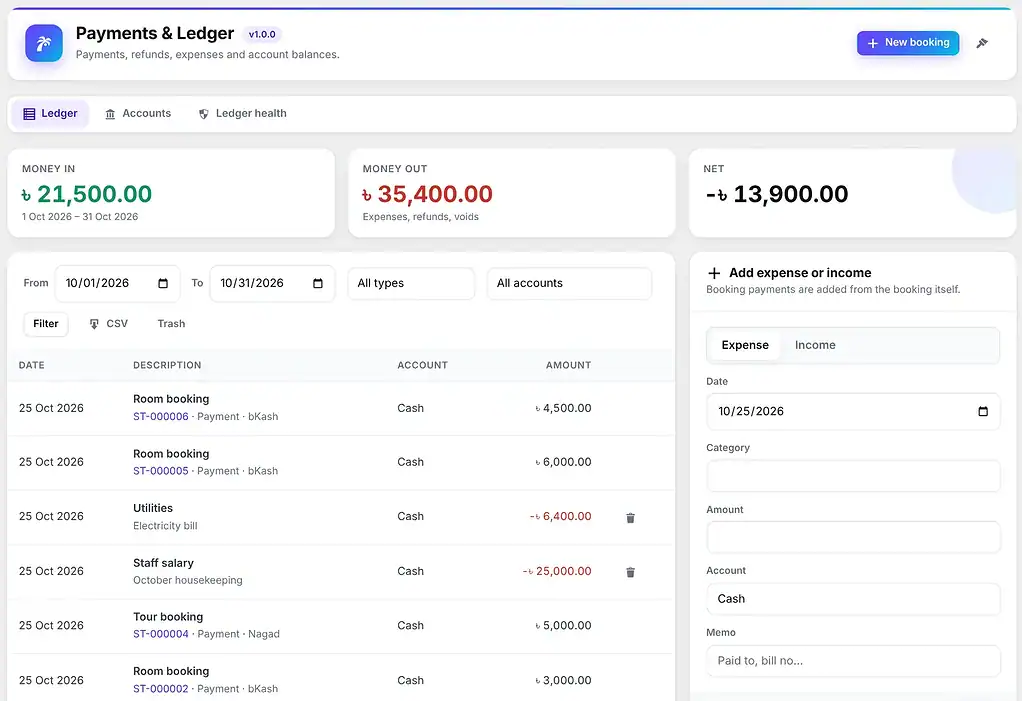Viewport: 1022px width, 701px height.
Task: Click the amount 3,000.00
Action: click(563, 680)
